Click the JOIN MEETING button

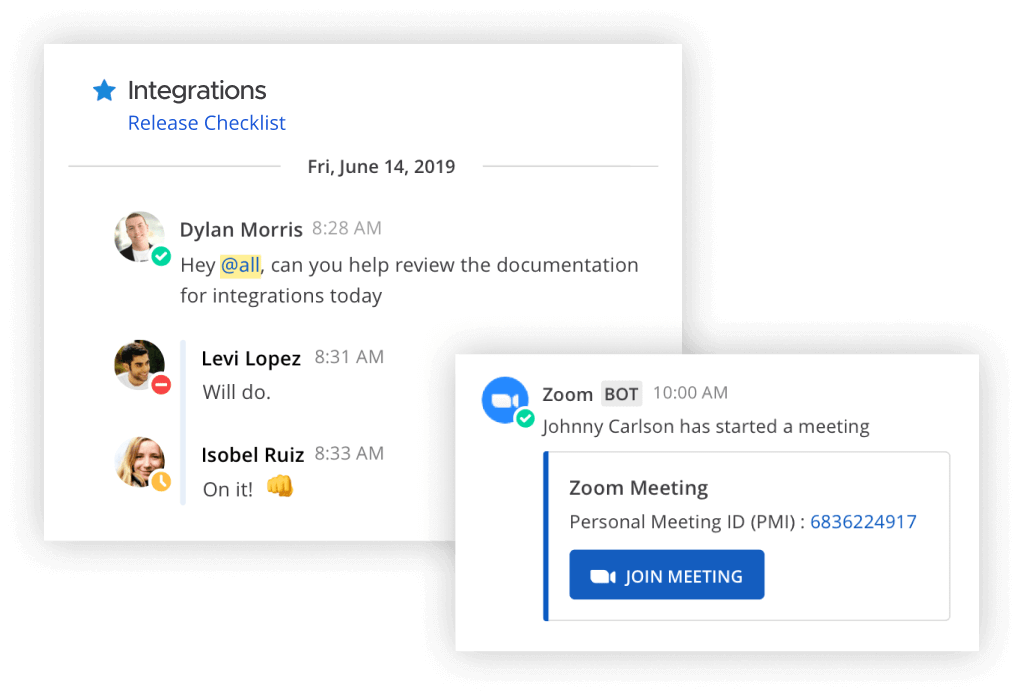666,575
